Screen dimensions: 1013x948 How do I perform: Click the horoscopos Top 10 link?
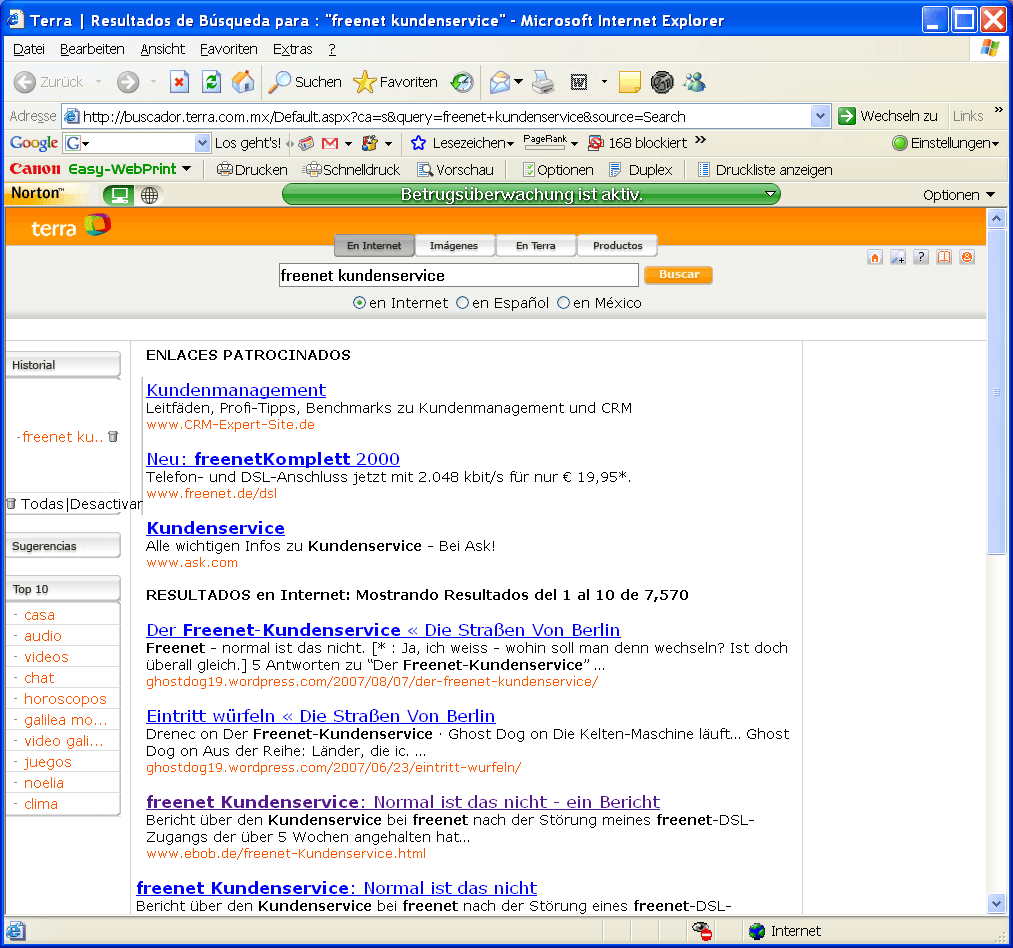[x=65, y=699]
